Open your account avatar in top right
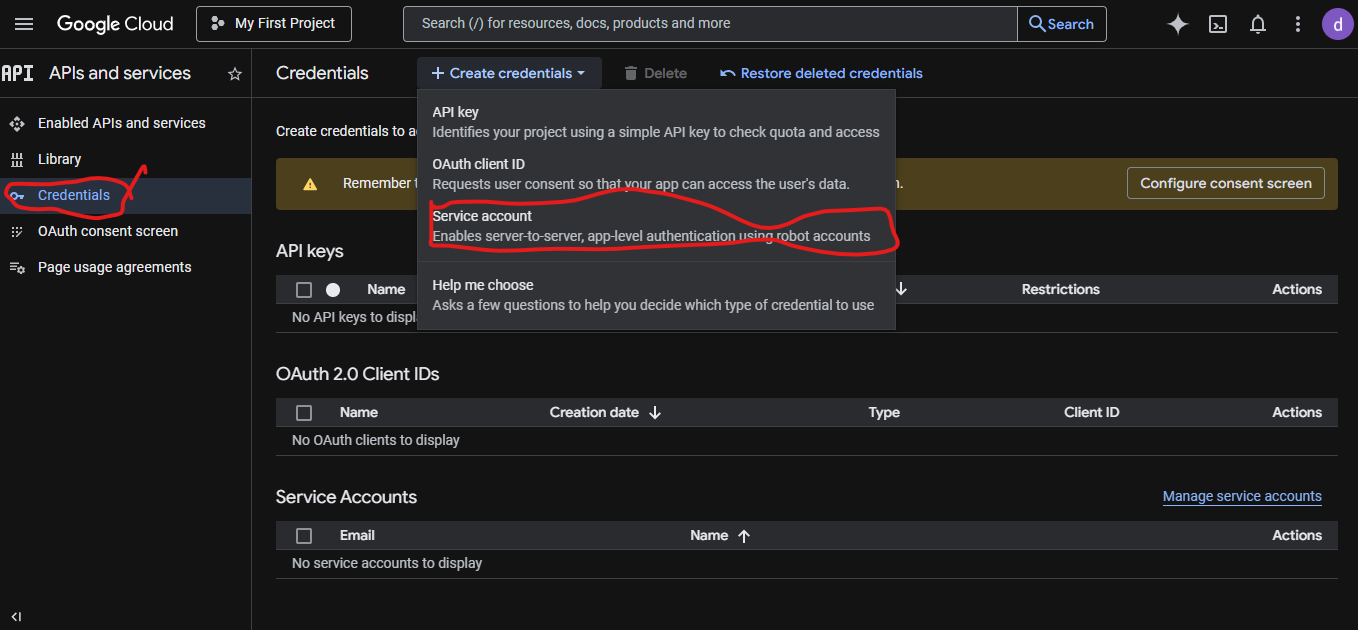Screen dimensions: 1358x630 (x=1337, y=23)
